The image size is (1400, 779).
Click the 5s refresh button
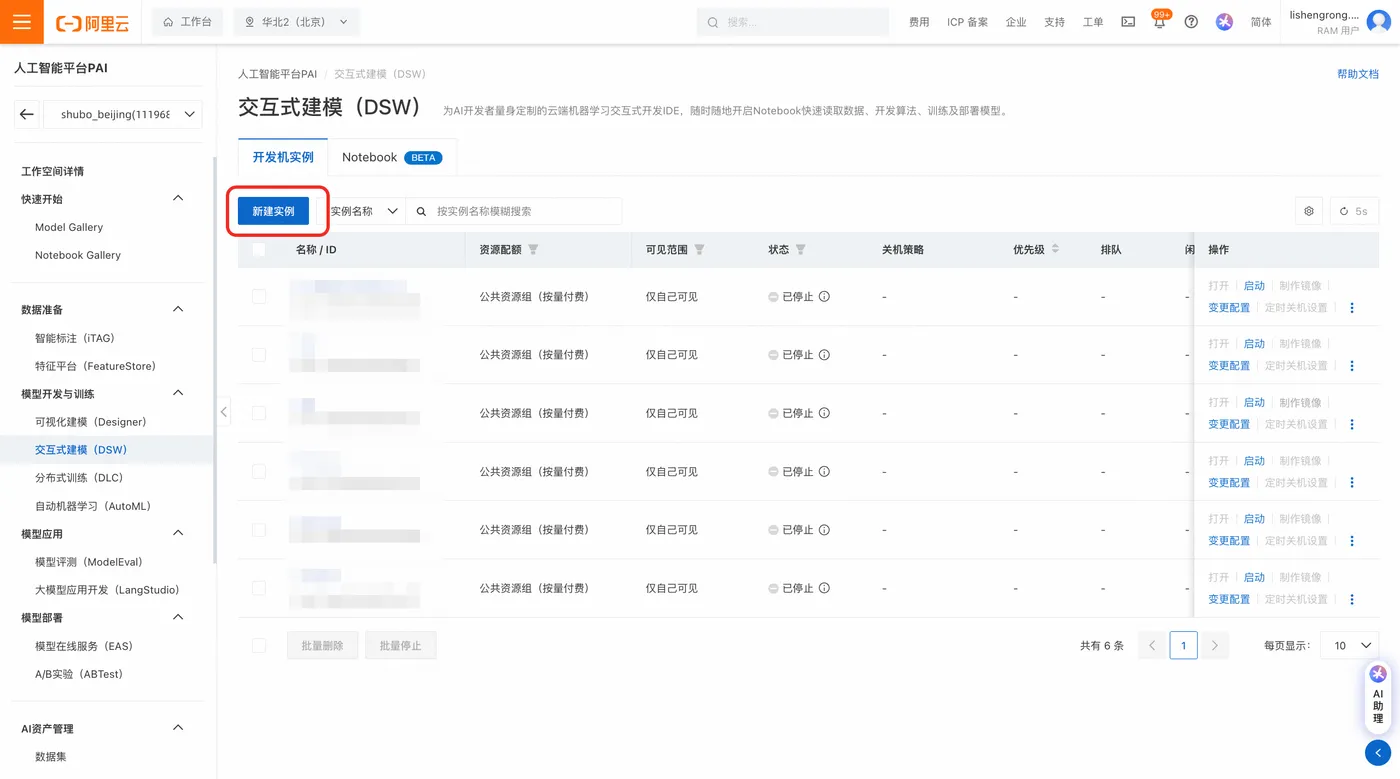(x=1354, y=211)
